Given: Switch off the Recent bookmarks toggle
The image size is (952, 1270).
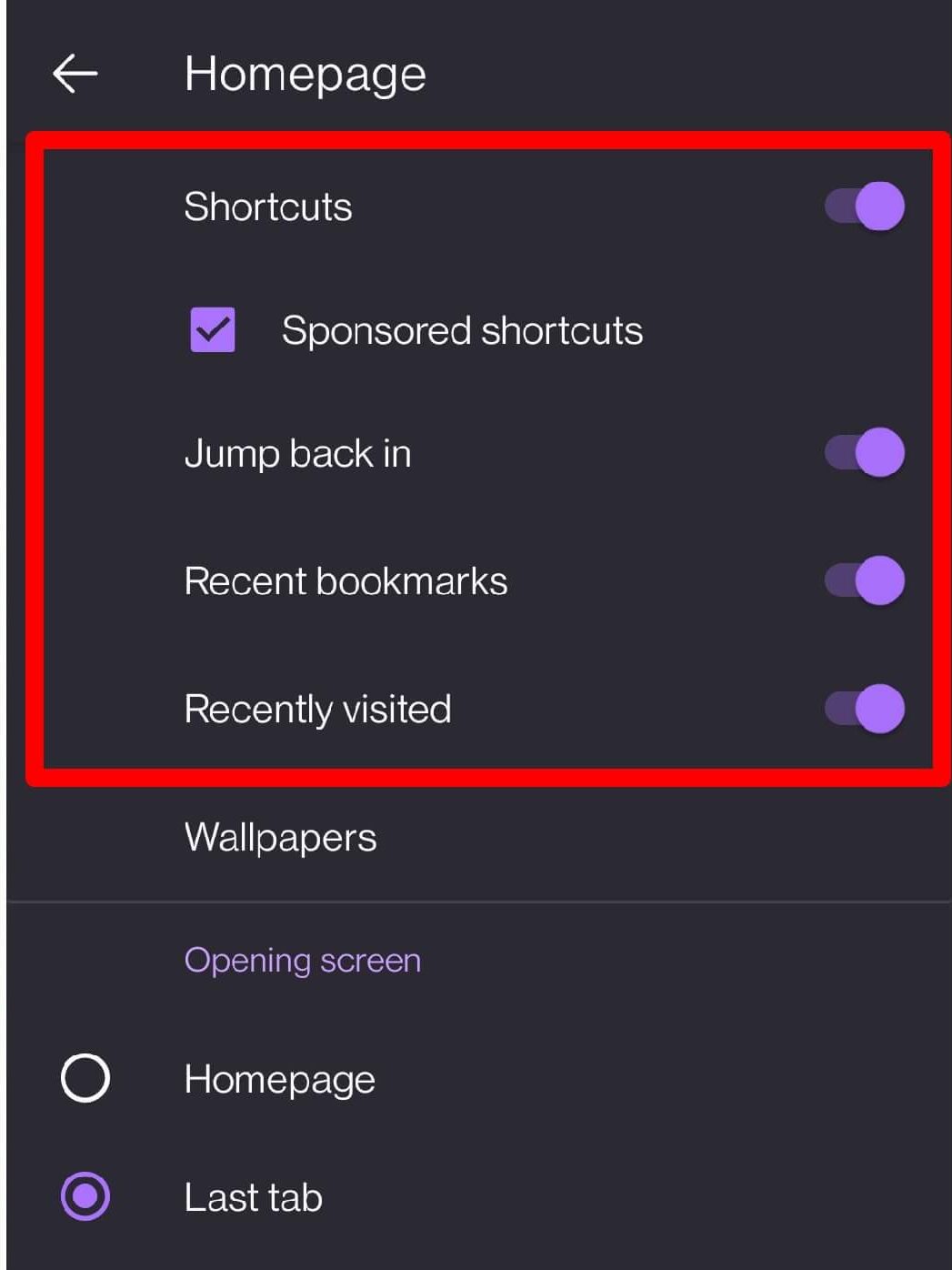Looking at the screenshot, I should click(x=864, y=580).
